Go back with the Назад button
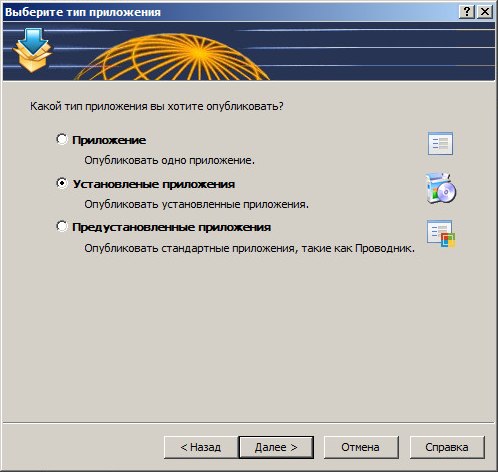Image resolution: width=498 pixels, height=472 pixels. click(x=201, y=447)
